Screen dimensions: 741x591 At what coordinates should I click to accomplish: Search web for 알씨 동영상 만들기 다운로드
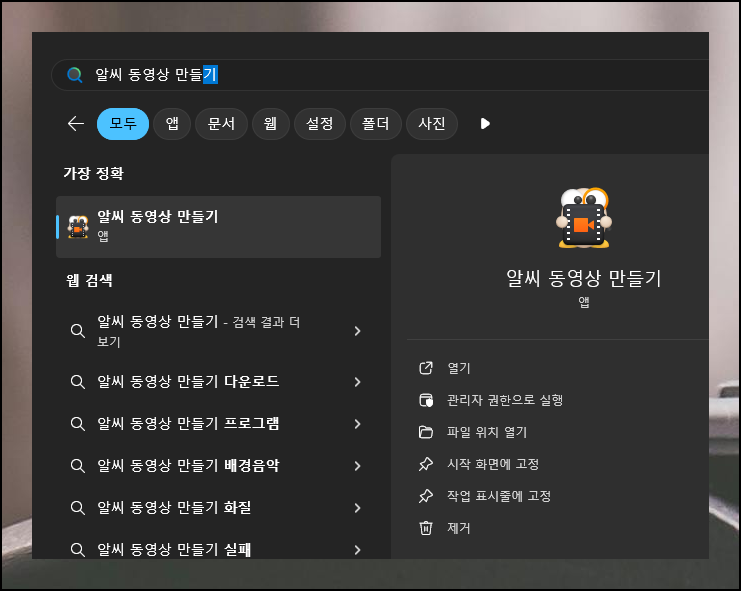pos(218,382)
